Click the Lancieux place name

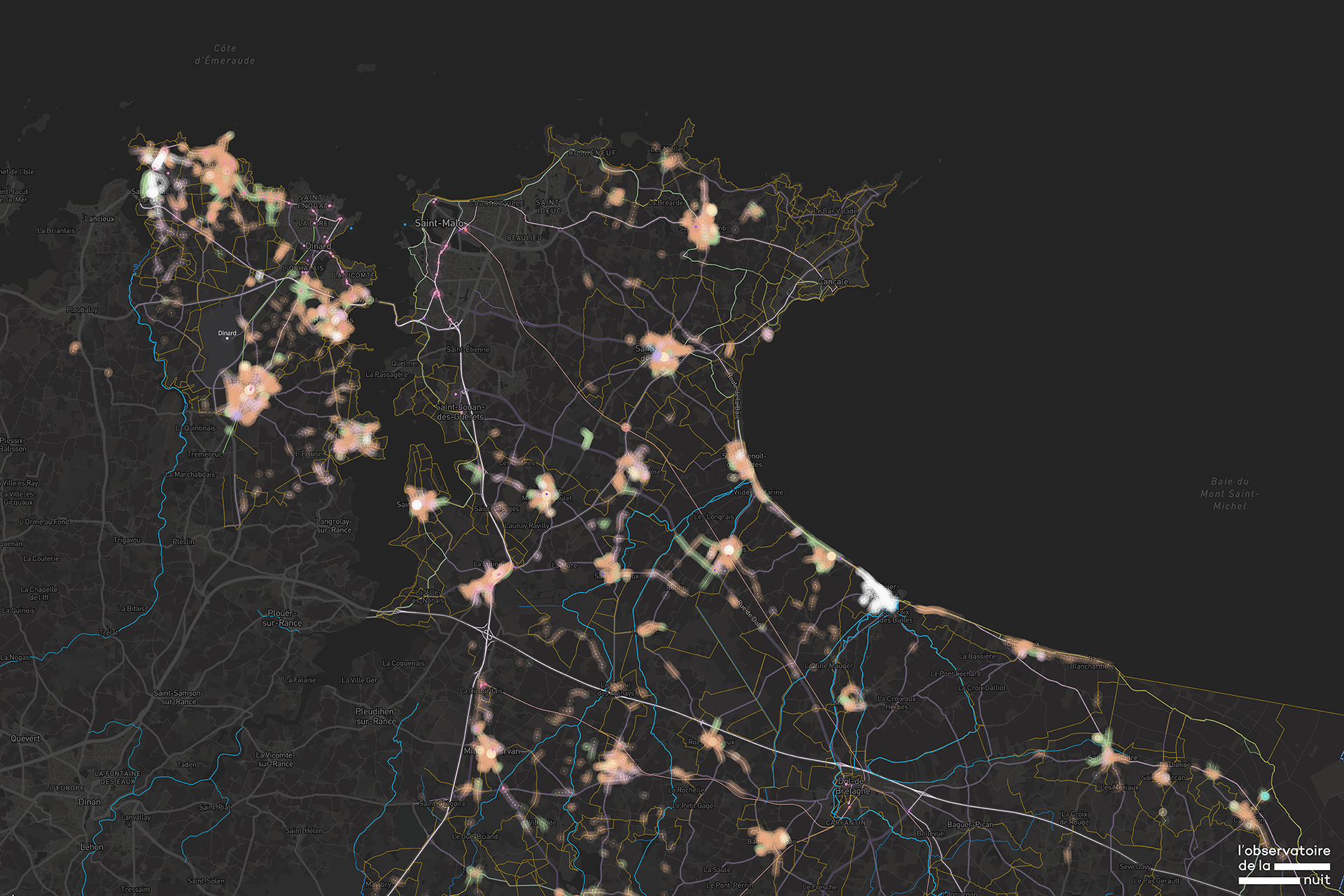(99, 219)
